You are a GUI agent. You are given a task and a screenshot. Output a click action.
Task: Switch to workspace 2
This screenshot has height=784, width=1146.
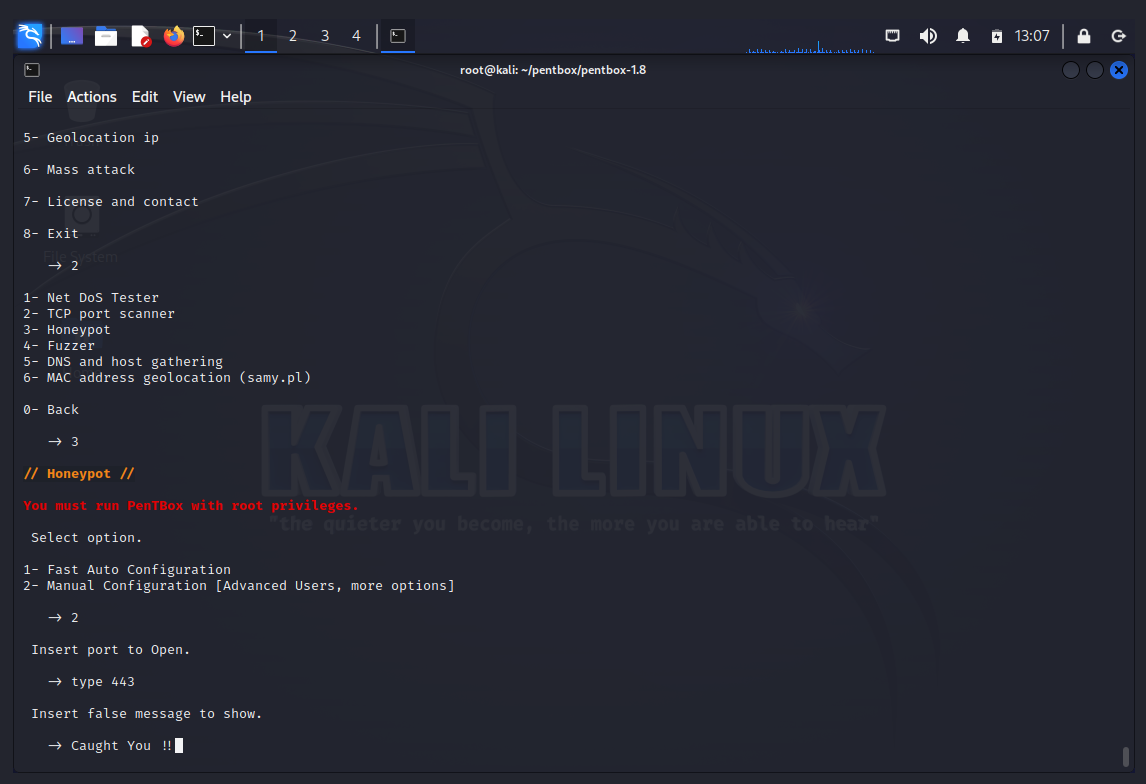point(293,36)
